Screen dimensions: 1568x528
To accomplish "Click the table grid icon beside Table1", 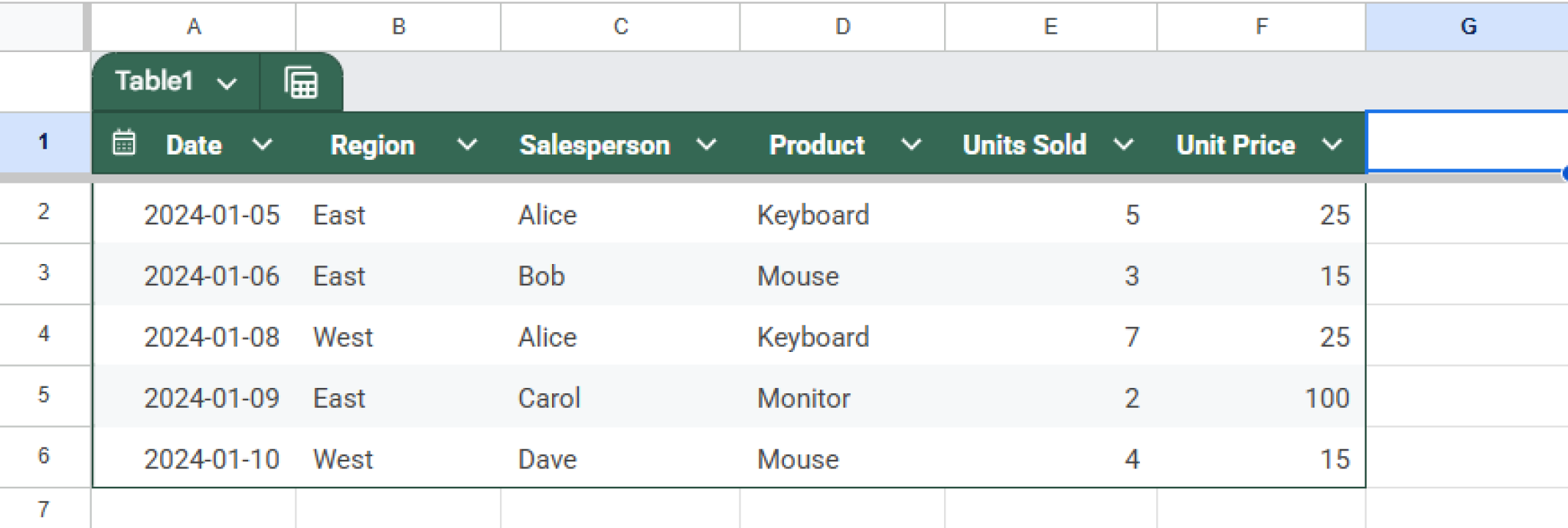I will point(301,82).
